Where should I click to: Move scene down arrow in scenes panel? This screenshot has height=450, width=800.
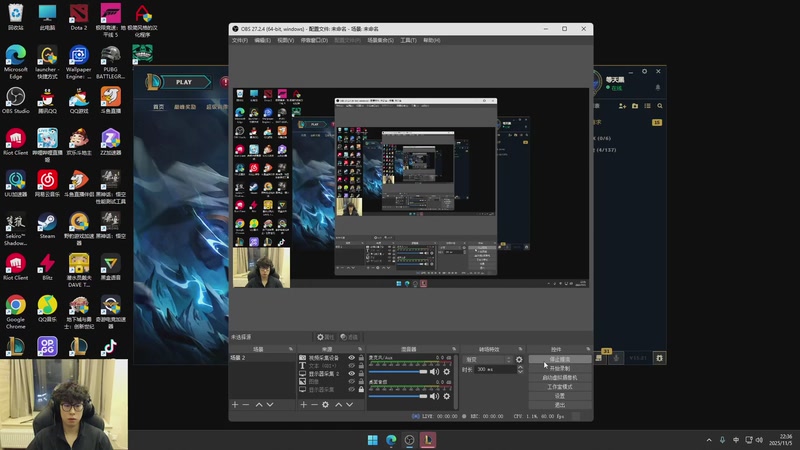(270, 405)
